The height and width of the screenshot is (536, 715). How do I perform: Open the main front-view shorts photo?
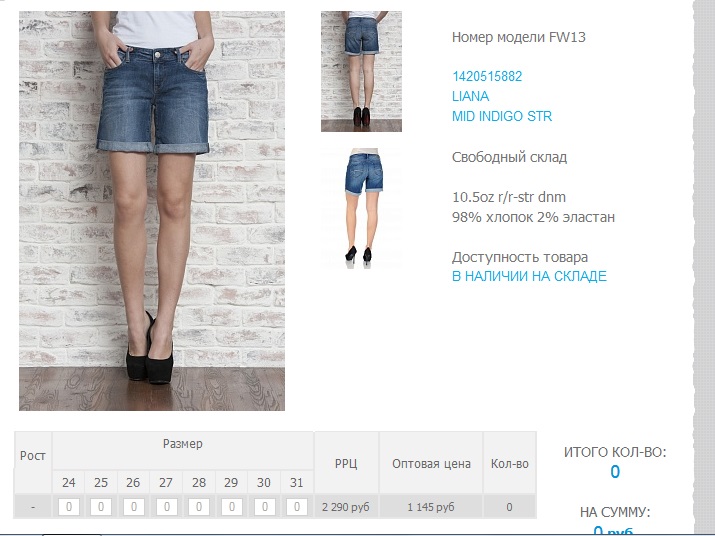pos(152,211)
